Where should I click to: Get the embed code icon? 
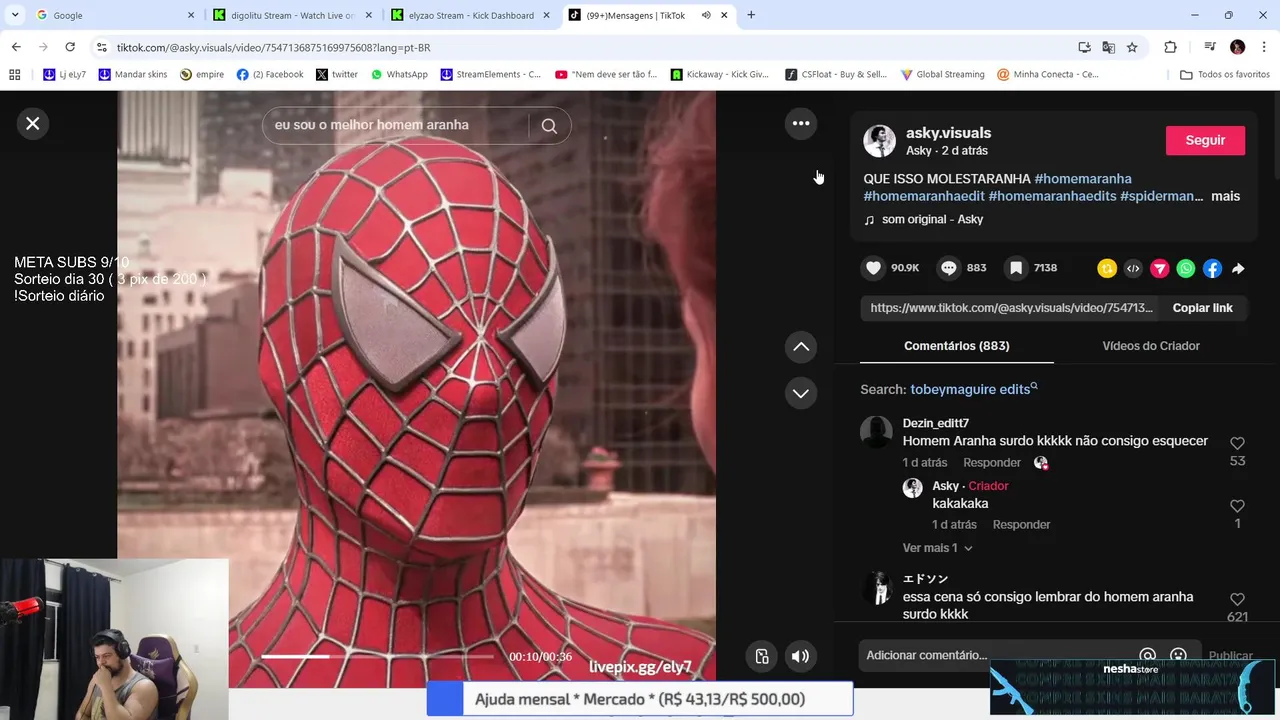1133,268
